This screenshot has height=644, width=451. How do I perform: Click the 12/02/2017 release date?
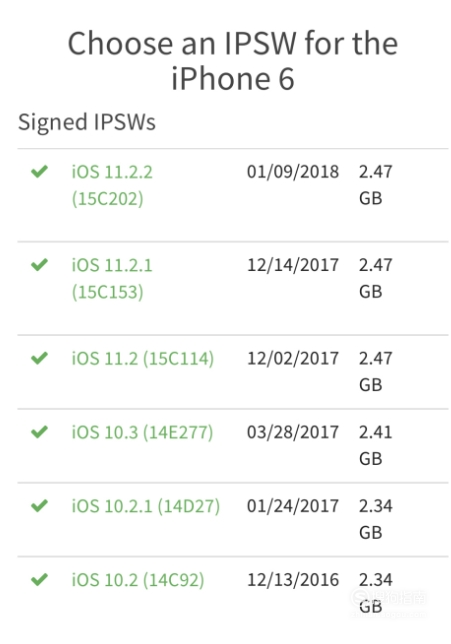click(x=293, y=359)
